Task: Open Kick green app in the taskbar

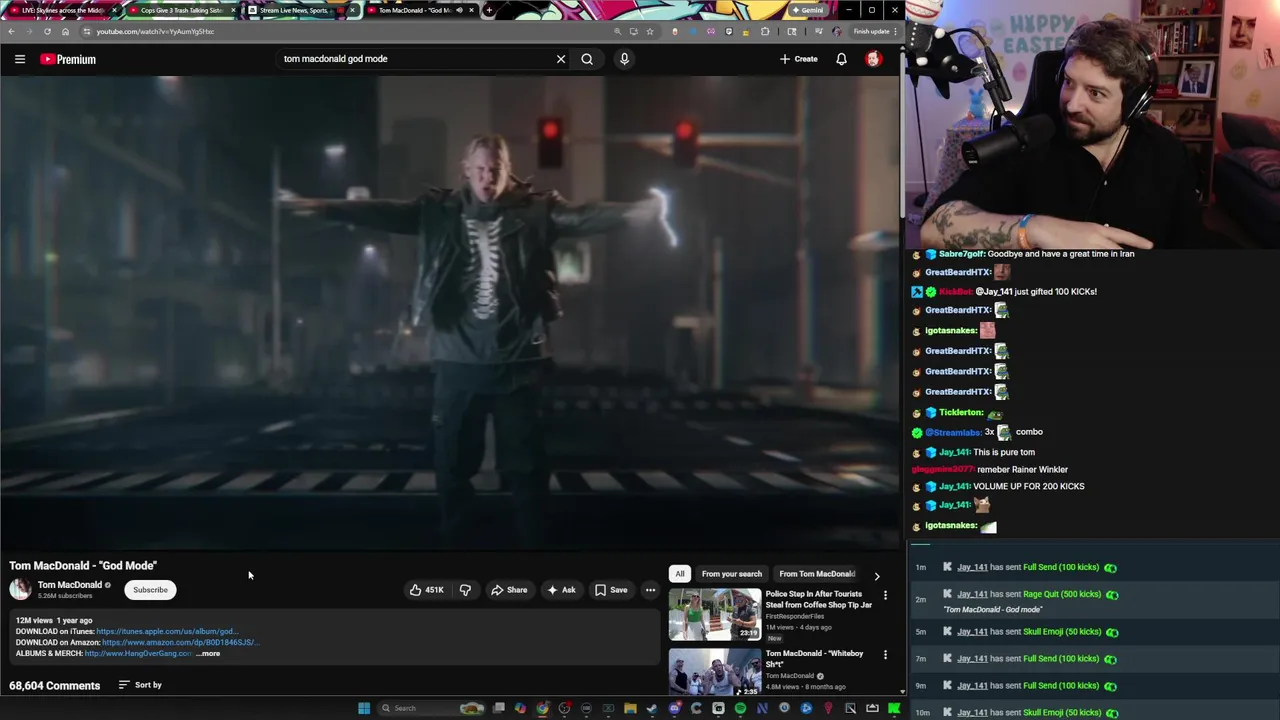Action: coord(894,708)
